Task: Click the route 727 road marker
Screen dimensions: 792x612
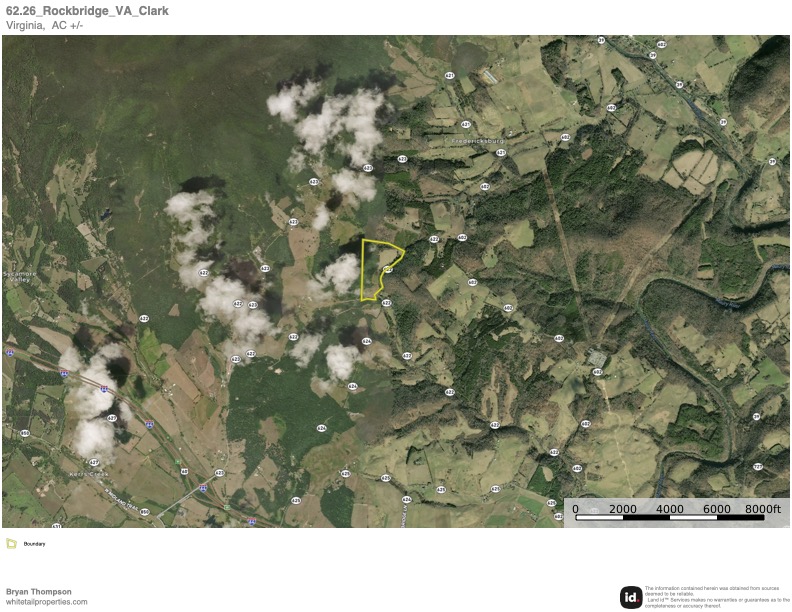Action: [758, 467]
